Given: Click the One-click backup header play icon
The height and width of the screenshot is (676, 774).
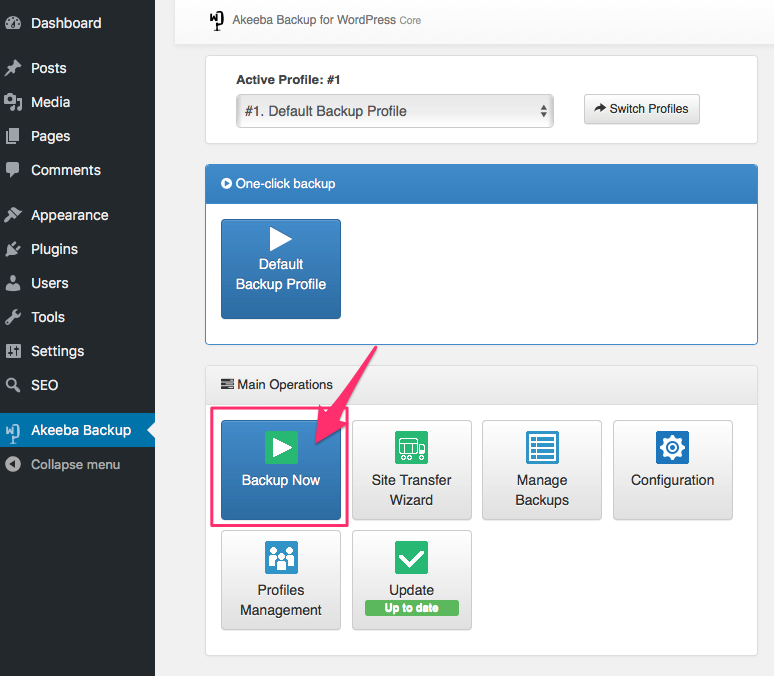Looking at the screenshot, I should coord(226,184).
